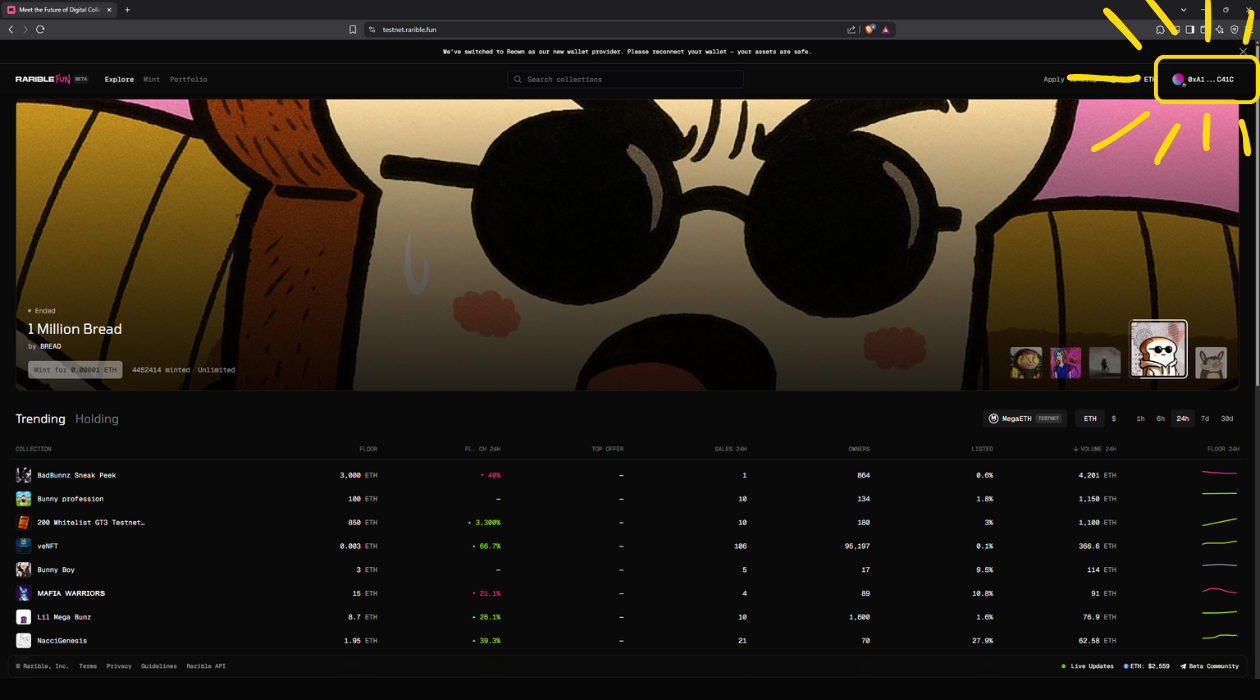Viewport: 1260px width, 700px height.
Task: Open the 1 Million Bread collection title
Action: coord(75,329)
